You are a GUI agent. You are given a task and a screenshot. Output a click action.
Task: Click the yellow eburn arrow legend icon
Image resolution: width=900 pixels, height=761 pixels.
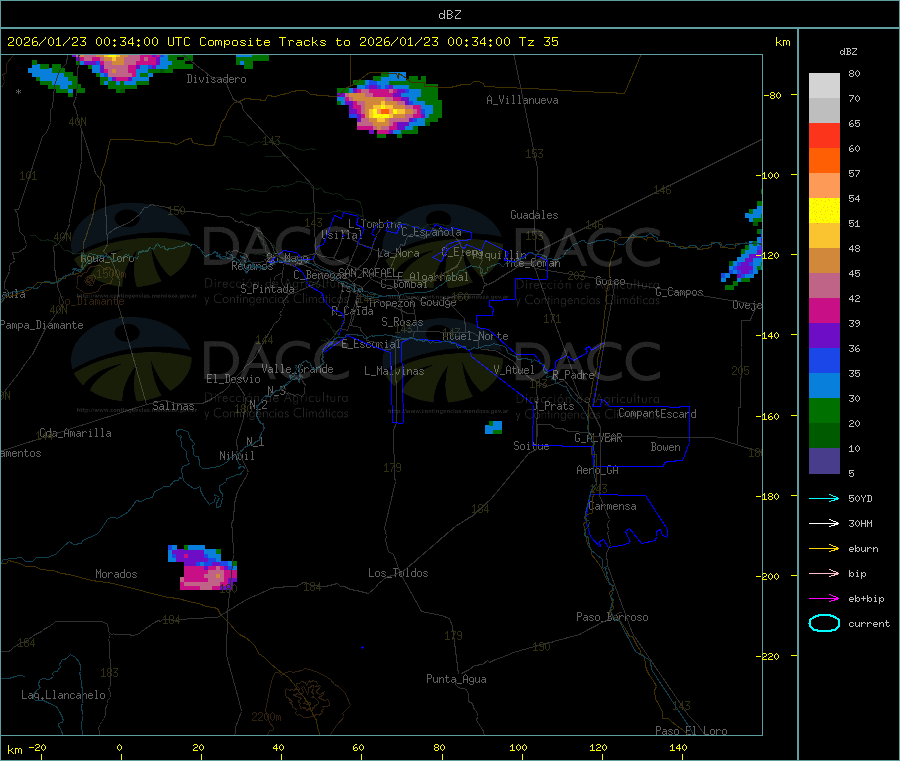tap(824, 549)
